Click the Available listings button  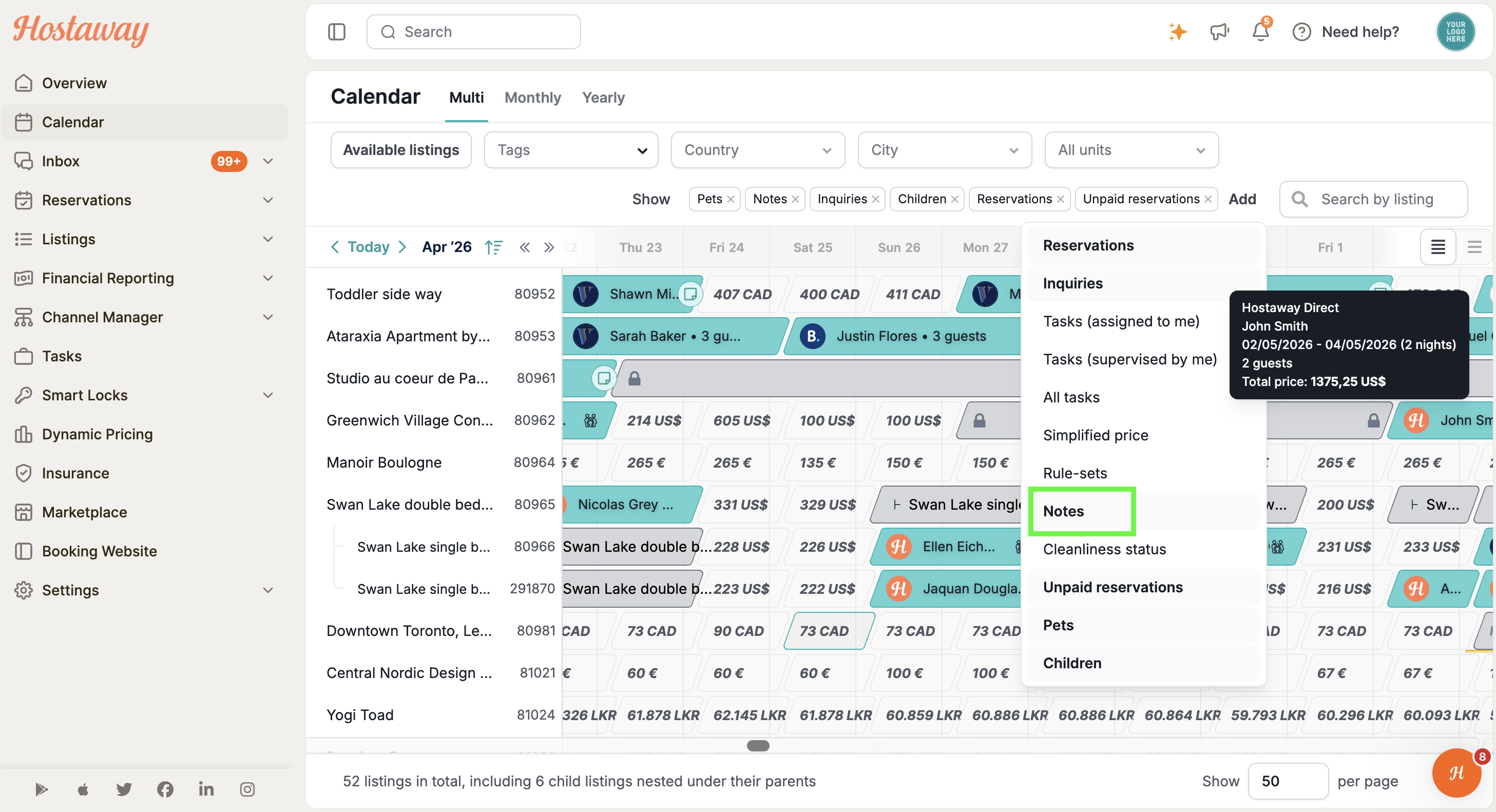coord(401,150)
